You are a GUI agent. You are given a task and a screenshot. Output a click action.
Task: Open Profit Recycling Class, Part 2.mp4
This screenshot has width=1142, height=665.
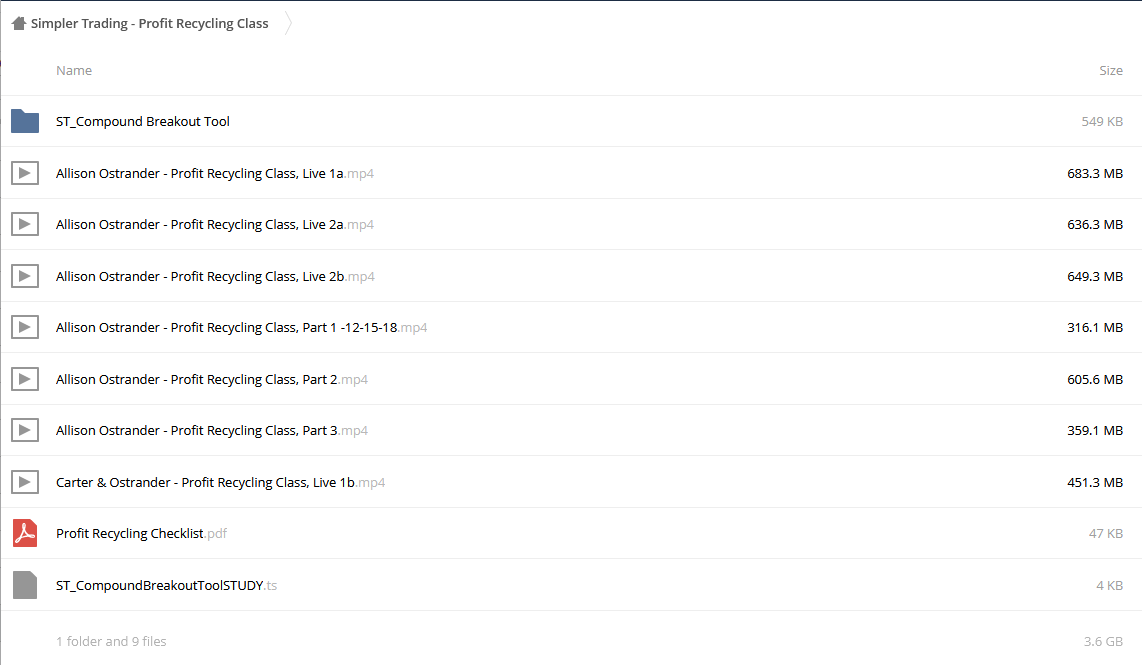[212, 379]
